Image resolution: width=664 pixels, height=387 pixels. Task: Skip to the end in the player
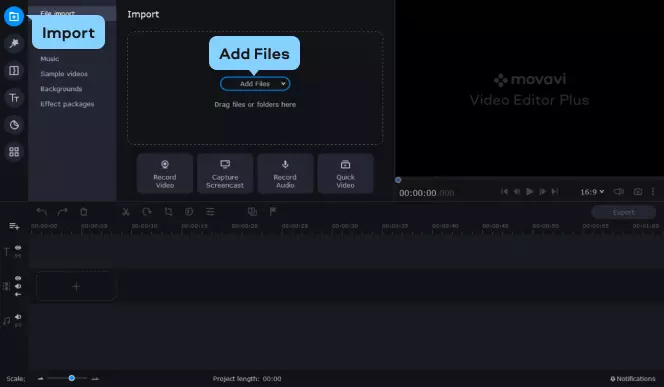click(x=555, y=192)
